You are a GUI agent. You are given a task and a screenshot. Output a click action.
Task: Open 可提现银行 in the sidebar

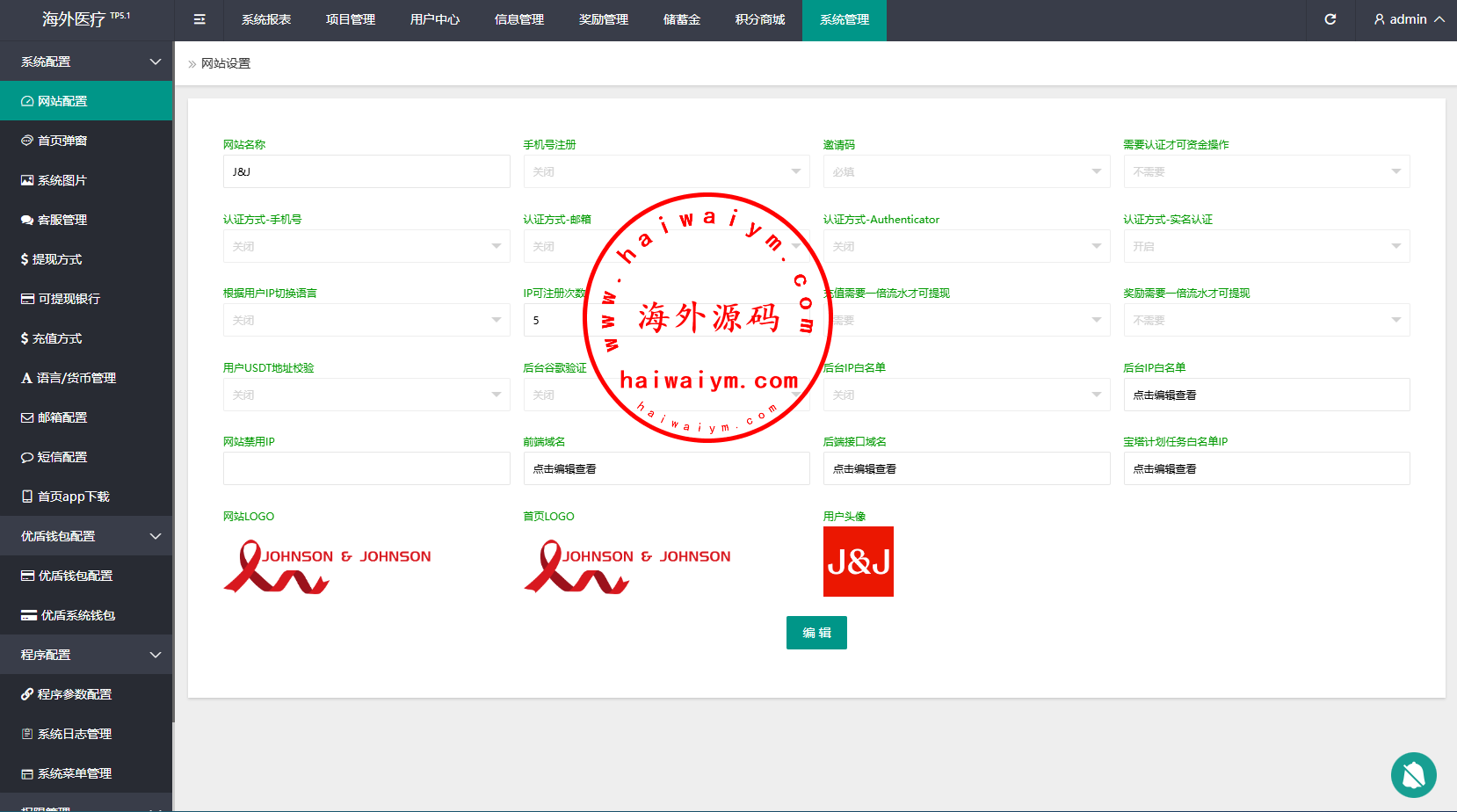click(x=86, y=299)
